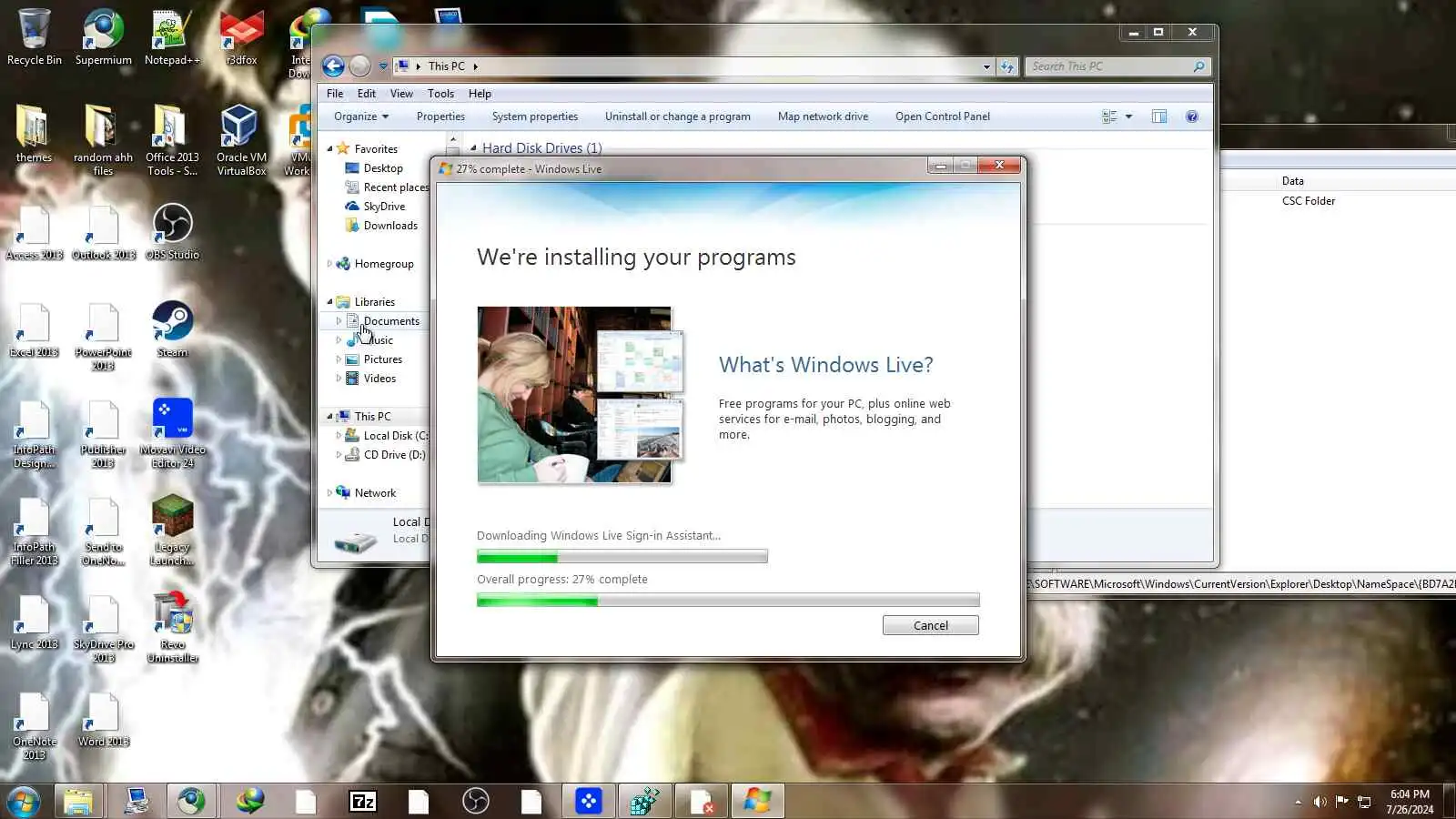Switch to Windows Live installer taskbar item
The height and width of the screenshot is (819, 1456).
tap(757, 801)
